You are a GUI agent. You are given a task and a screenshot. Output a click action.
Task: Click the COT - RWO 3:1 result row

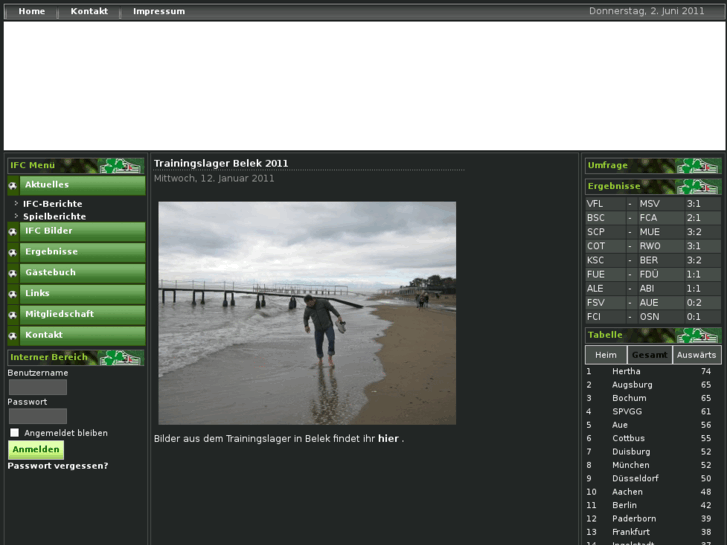(653, 246)
